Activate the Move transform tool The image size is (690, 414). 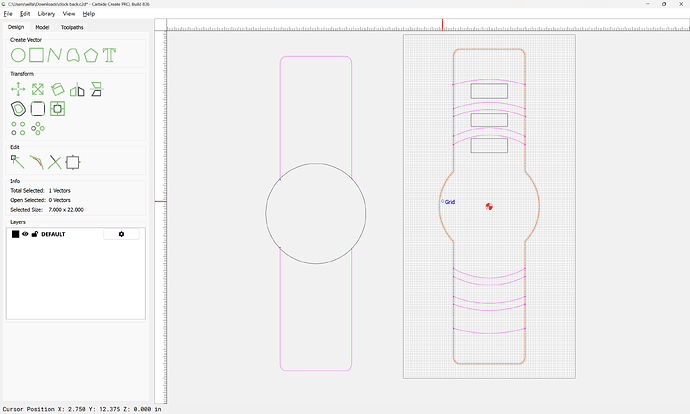18,89
